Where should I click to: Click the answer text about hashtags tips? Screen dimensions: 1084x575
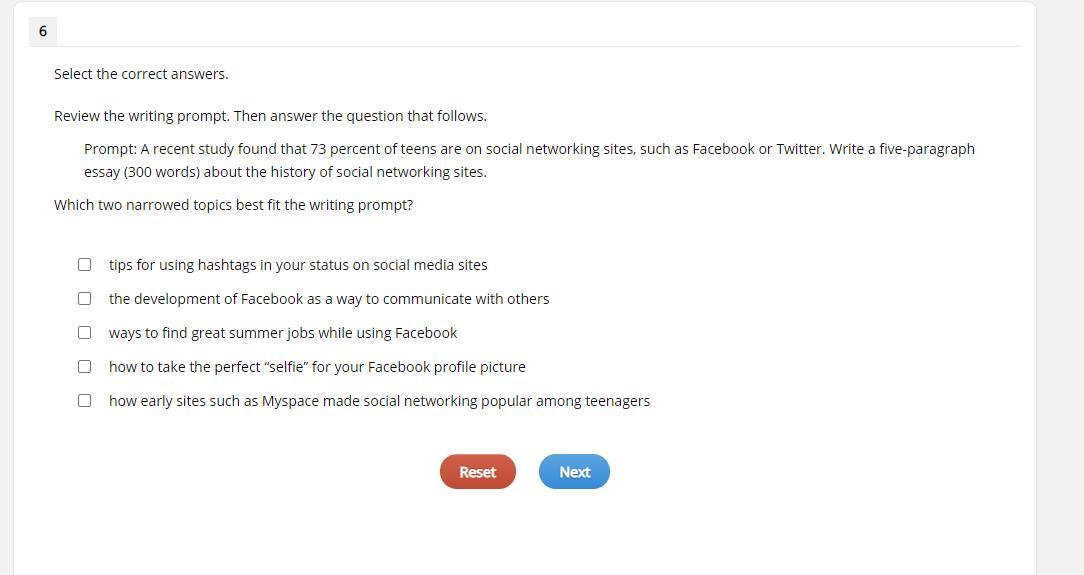coord(298,265)
